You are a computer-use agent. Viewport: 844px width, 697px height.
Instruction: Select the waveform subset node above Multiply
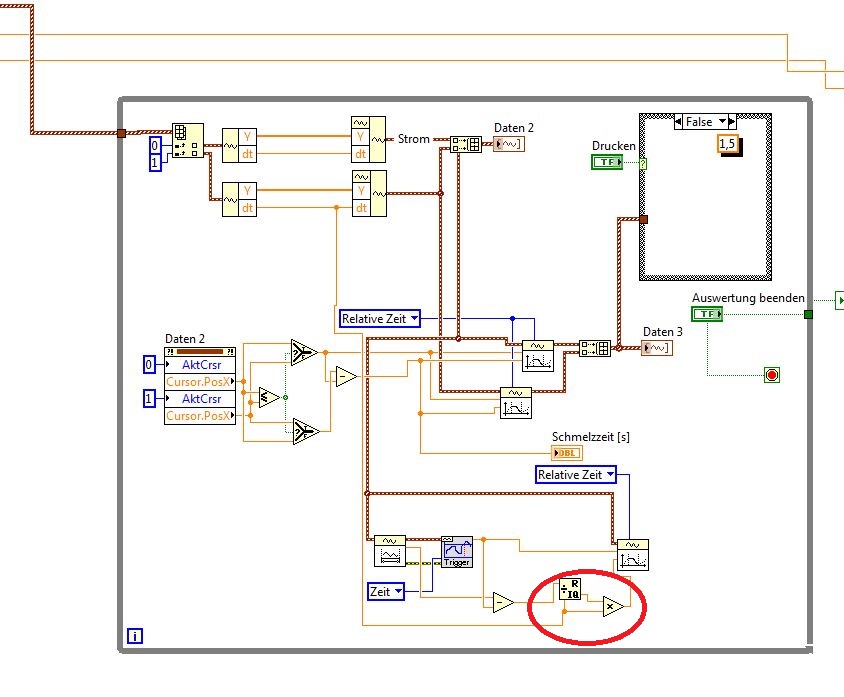click(x=632, y=555)
